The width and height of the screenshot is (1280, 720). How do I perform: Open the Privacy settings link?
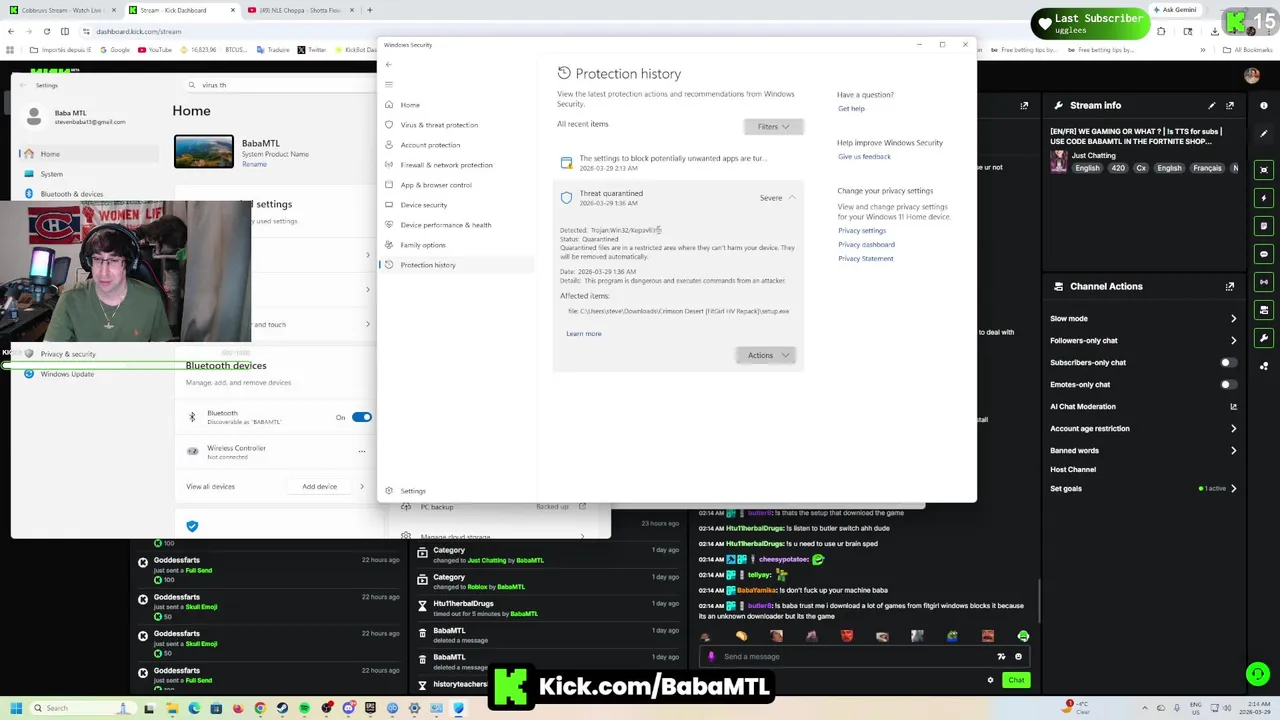pos(862,231)
